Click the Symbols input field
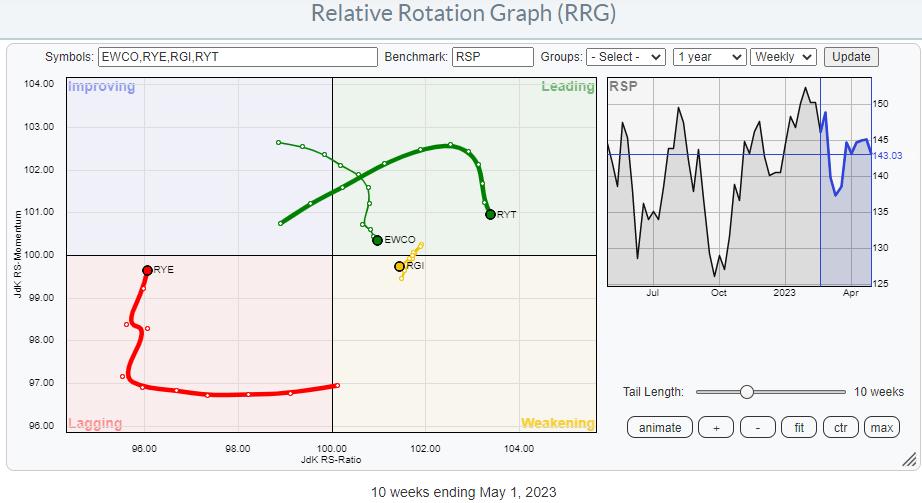 point(238,57)
